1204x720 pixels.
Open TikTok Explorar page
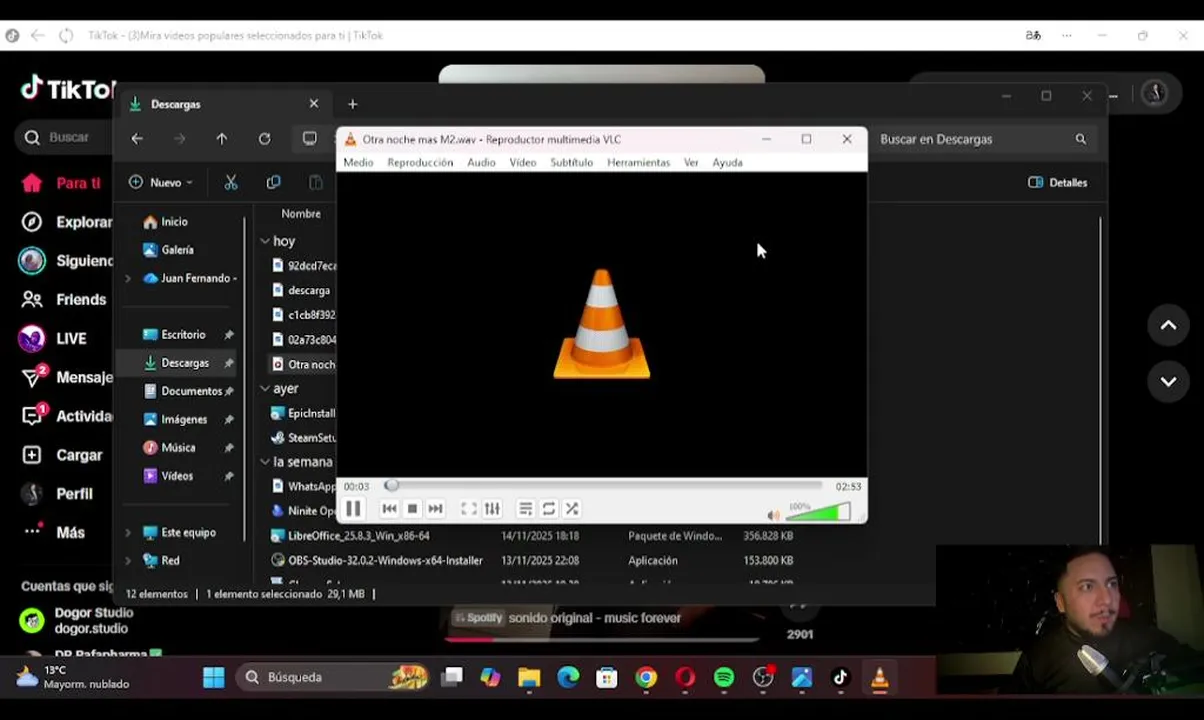67,222
